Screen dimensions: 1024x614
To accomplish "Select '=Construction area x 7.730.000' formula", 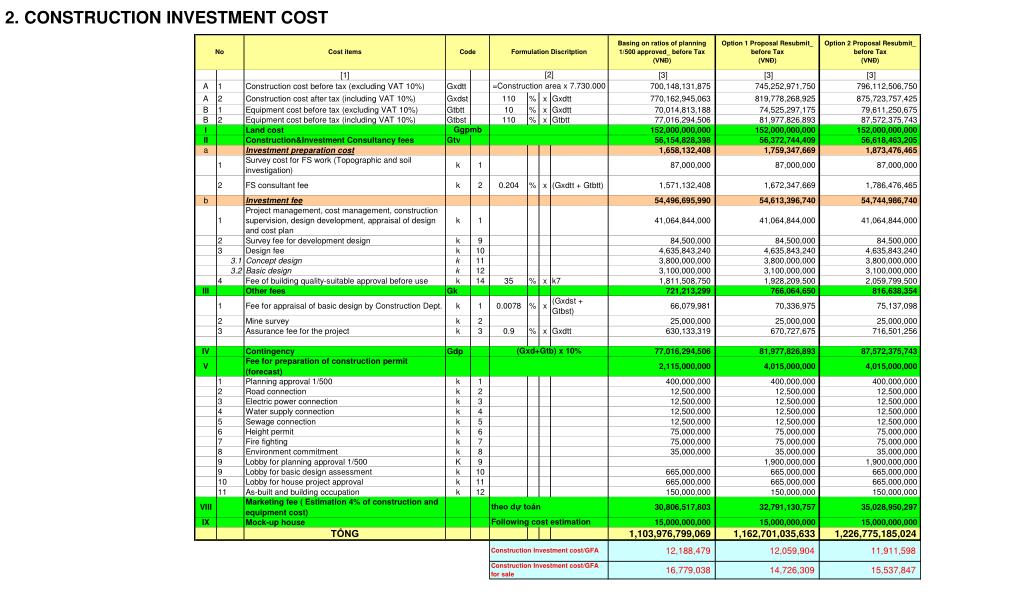I will 549,86.
